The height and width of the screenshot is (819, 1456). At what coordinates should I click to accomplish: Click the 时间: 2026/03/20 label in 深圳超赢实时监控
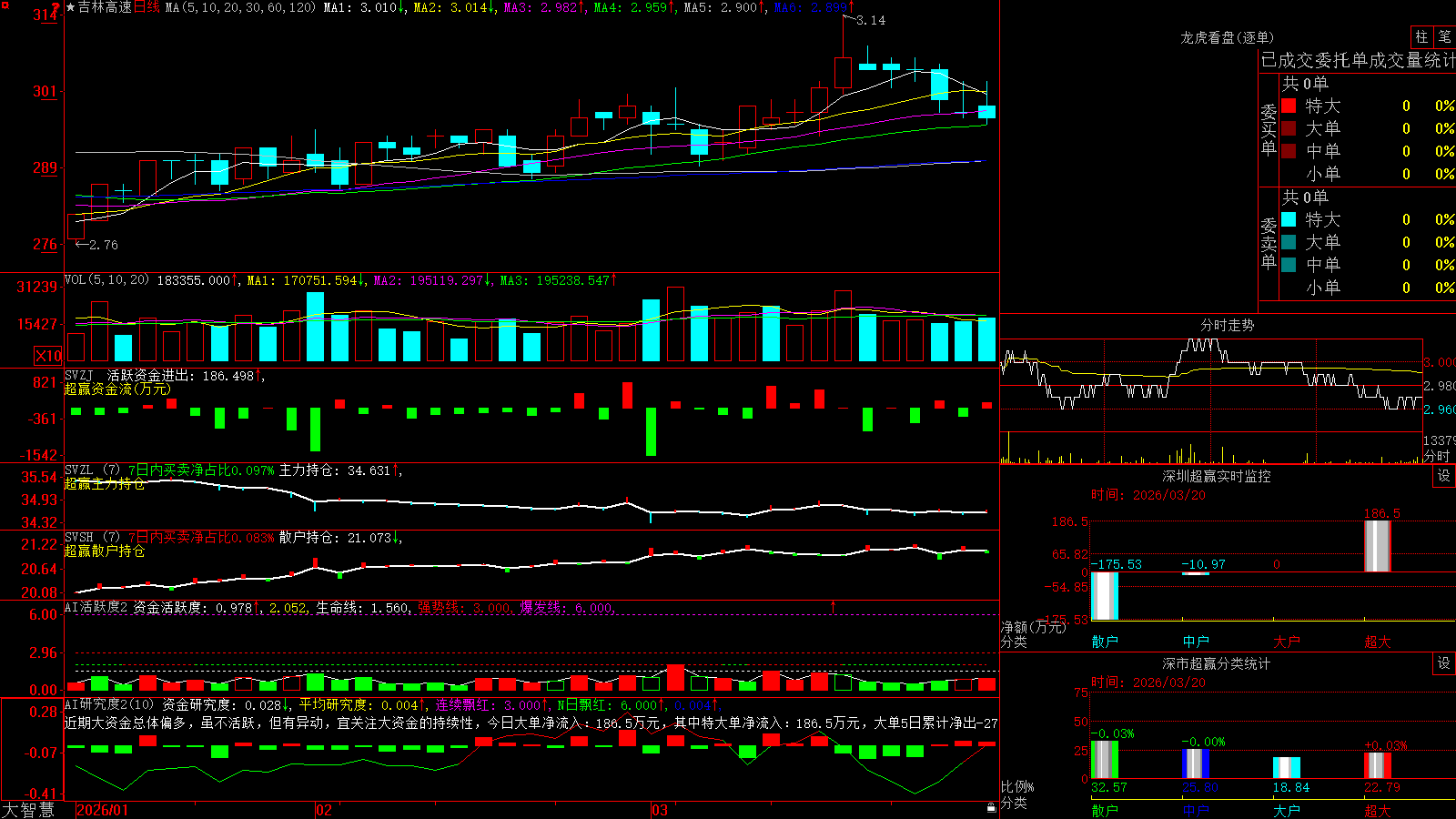point(1148,495)
